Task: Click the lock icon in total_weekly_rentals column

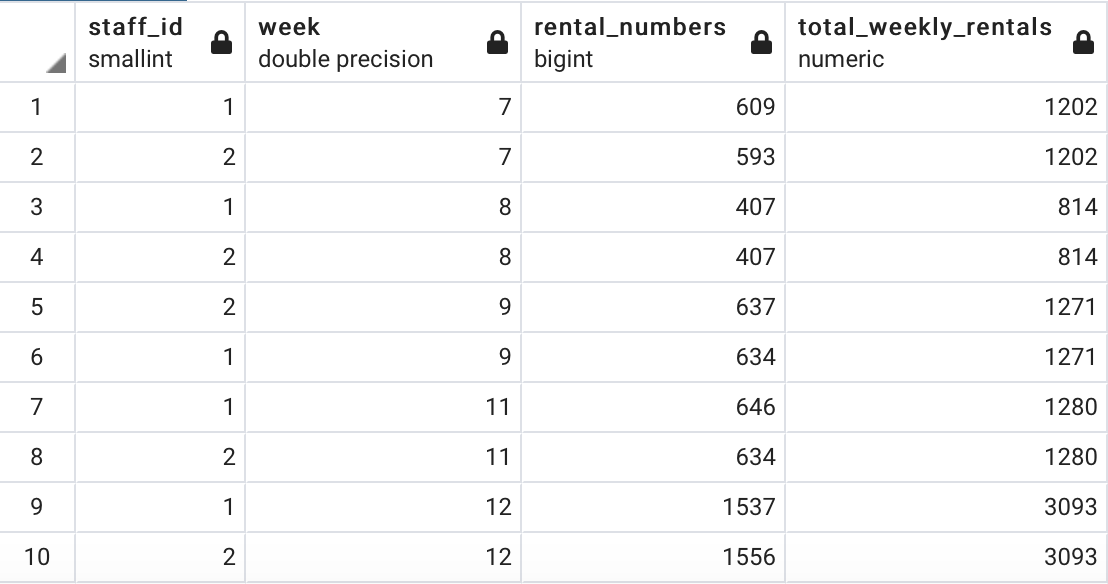Action: tap(1083, 42)
